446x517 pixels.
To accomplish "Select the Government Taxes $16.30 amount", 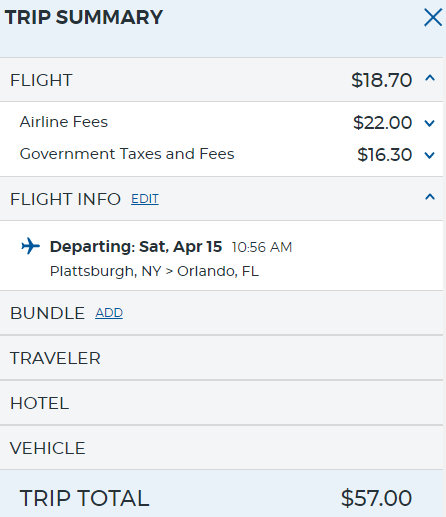I will tap(385, 155).
